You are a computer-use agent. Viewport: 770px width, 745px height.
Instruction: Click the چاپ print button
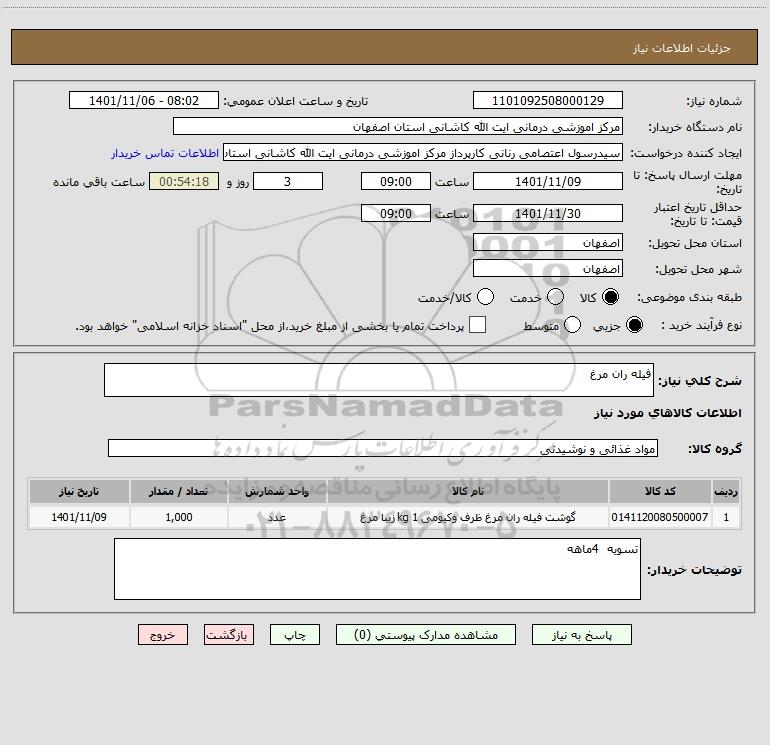coord(295,635)
